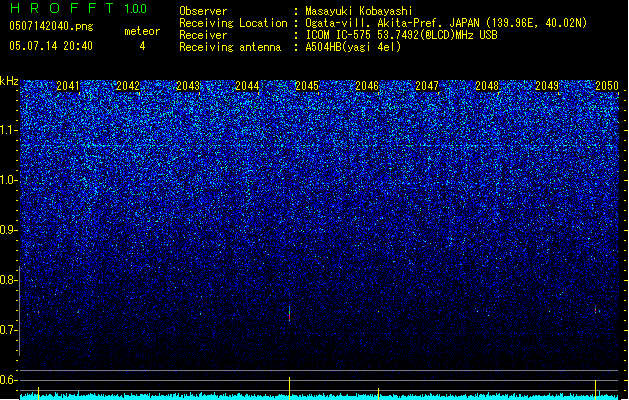Viewport: 629px width, 400px height.
Task: Click the meteor count value 4
Action: [x=142, y=46]
